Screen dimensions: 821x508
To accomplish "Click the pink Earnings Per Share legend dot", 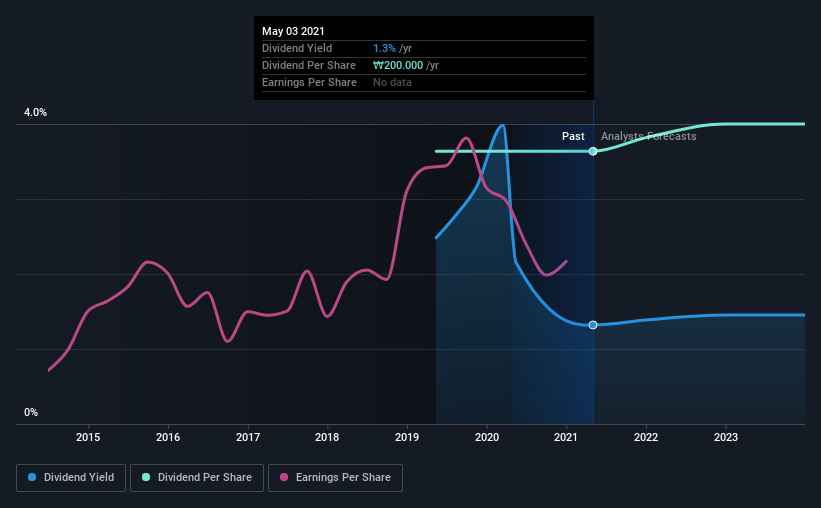I will 284,477.
